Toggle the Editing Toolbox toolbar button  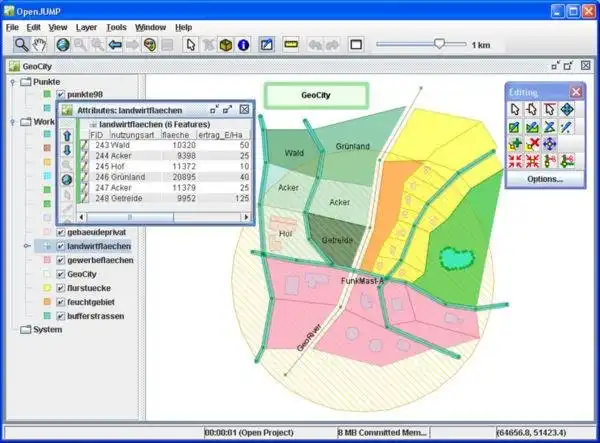[x=267, y=45]
